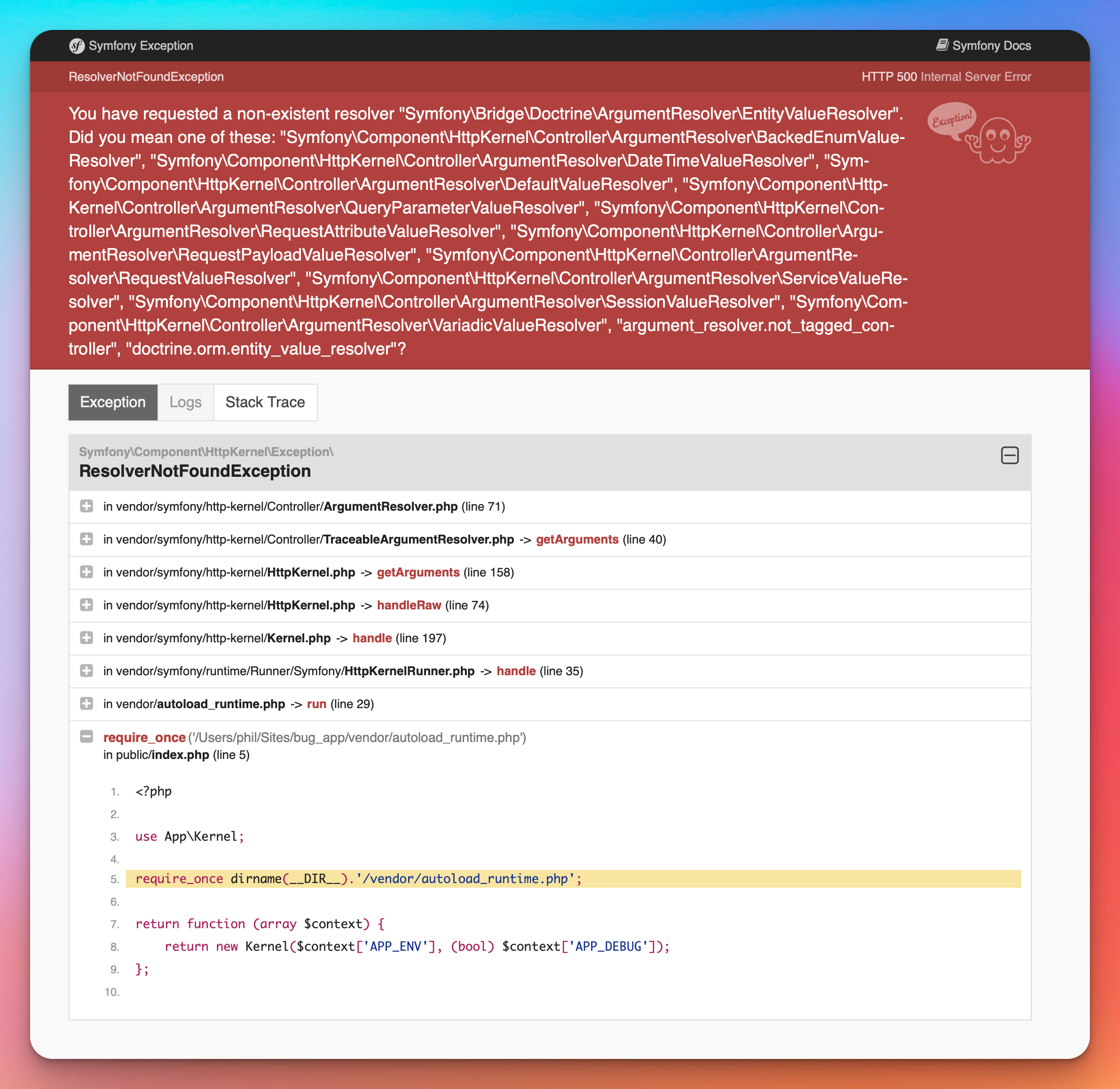Click the 'return function (array $context)' code line
This screenshot has height=1089, width=1120.
tap(260, 924)
